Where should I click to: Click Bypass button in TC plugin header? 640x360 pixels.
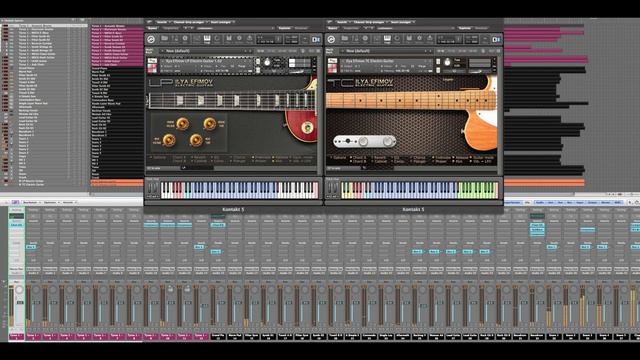click(x=333, y=28)
